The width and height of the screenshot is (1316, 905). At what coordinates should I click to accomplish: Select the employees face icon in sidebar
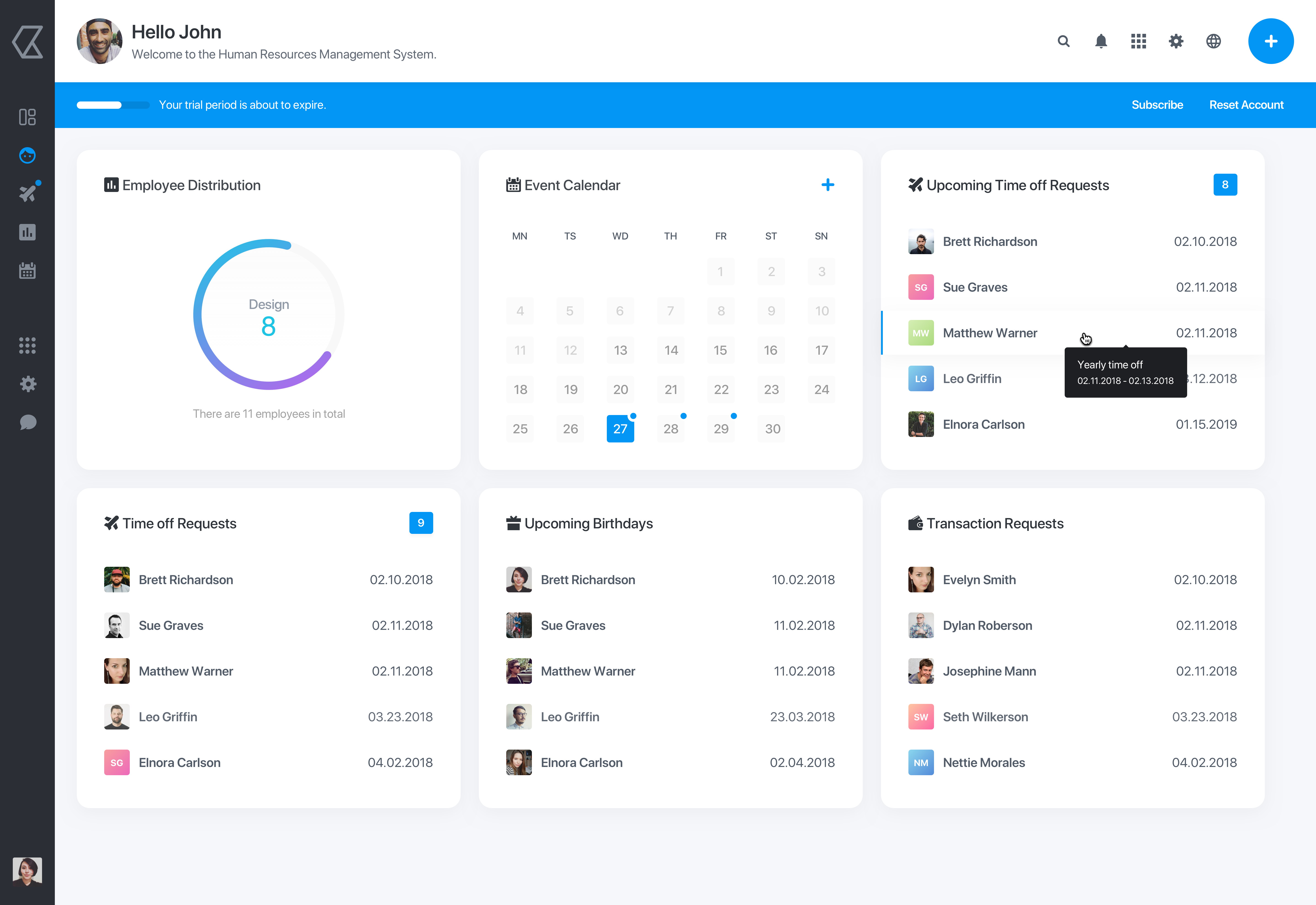[27, 155]
